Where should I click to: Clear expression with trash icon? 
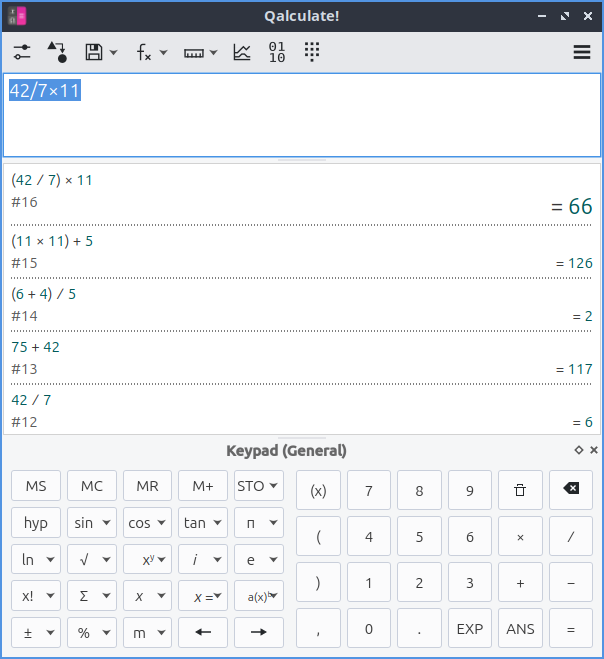point(520,490)
